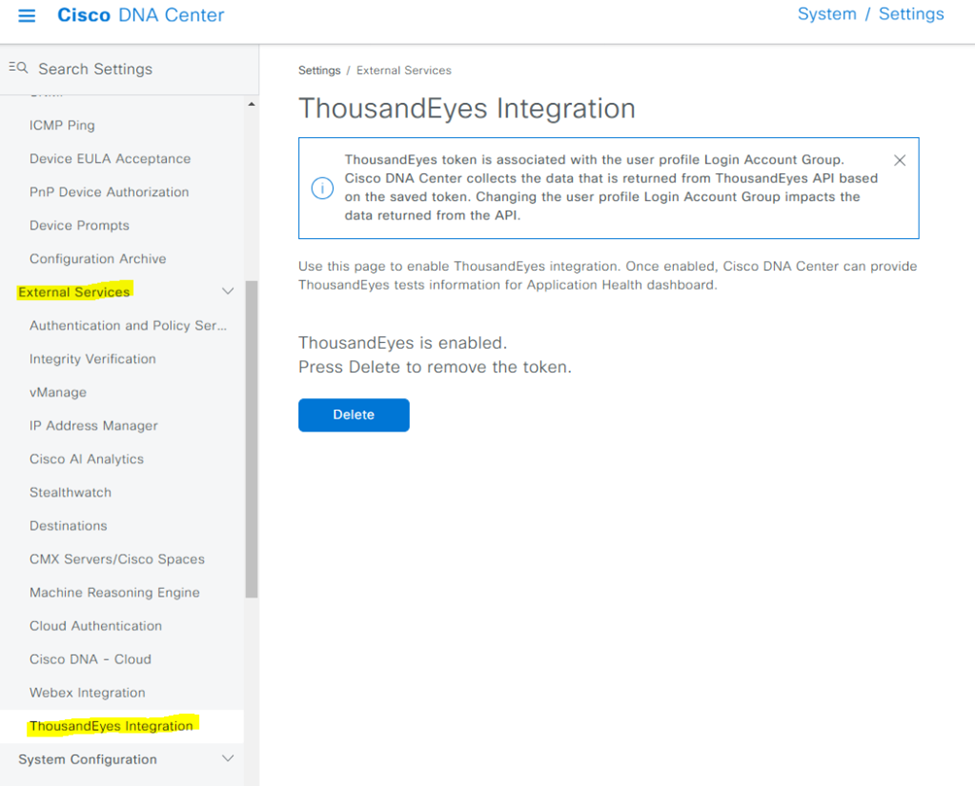
Task: Click the Settings breadcrumb link
Action: click(x=319, y=70)
